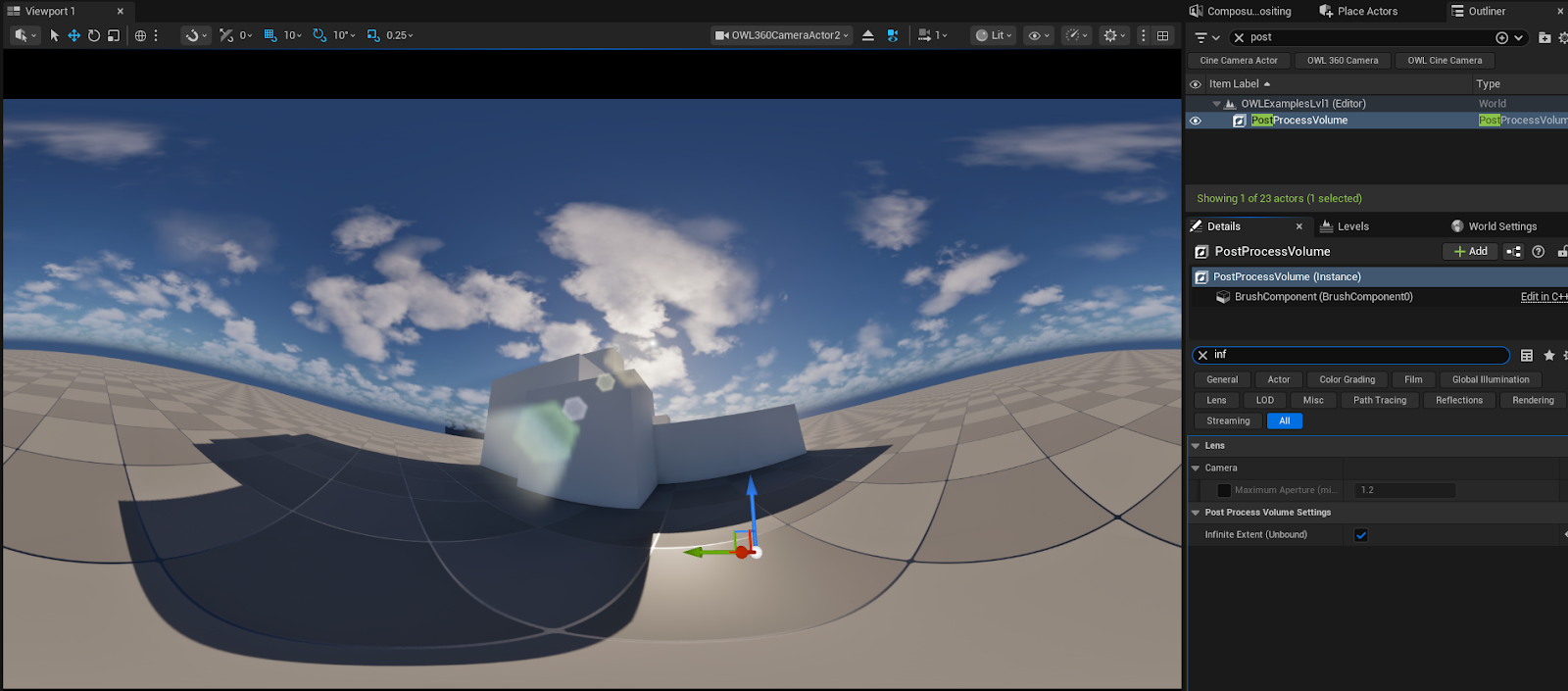Collapse the Post Process Volume Settings section
The image size is (1568, 691).
click(x=1196, y=513)
